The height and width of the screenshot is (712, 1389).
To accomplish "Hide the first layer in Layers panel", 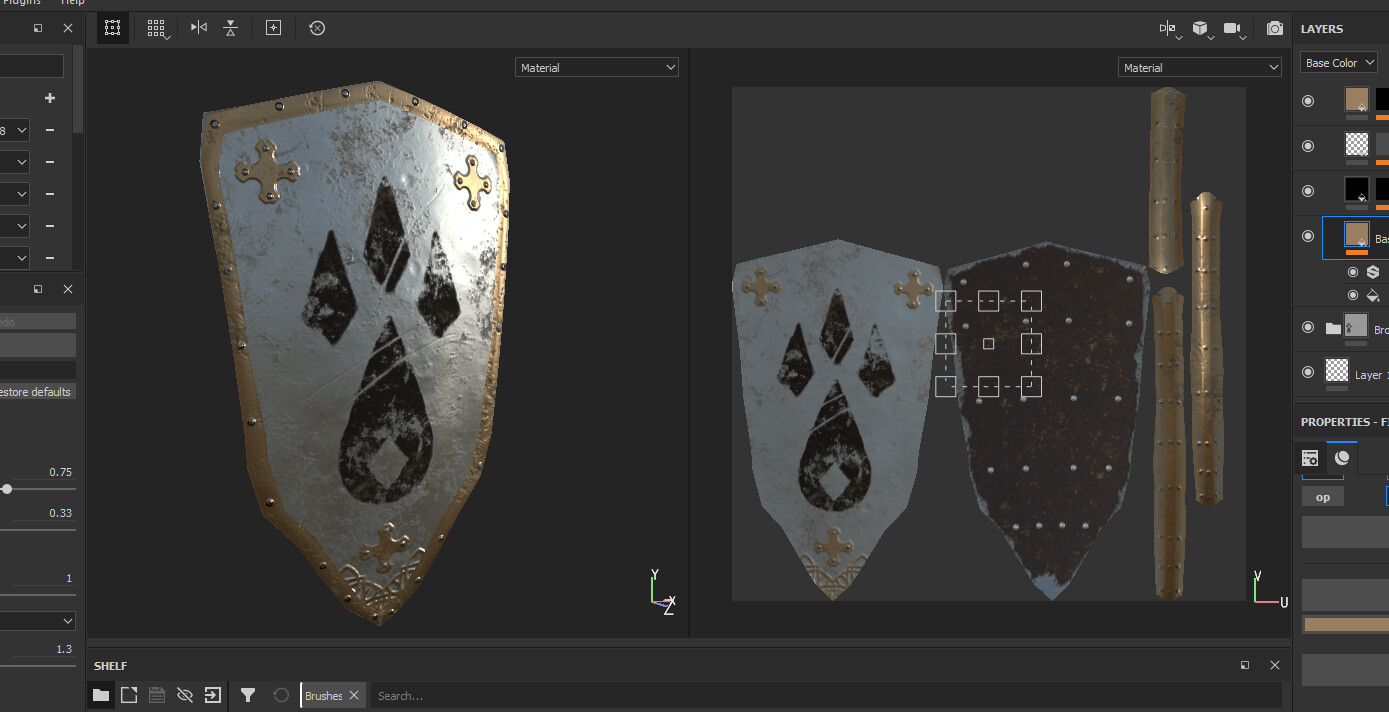I will point(1308,101).
